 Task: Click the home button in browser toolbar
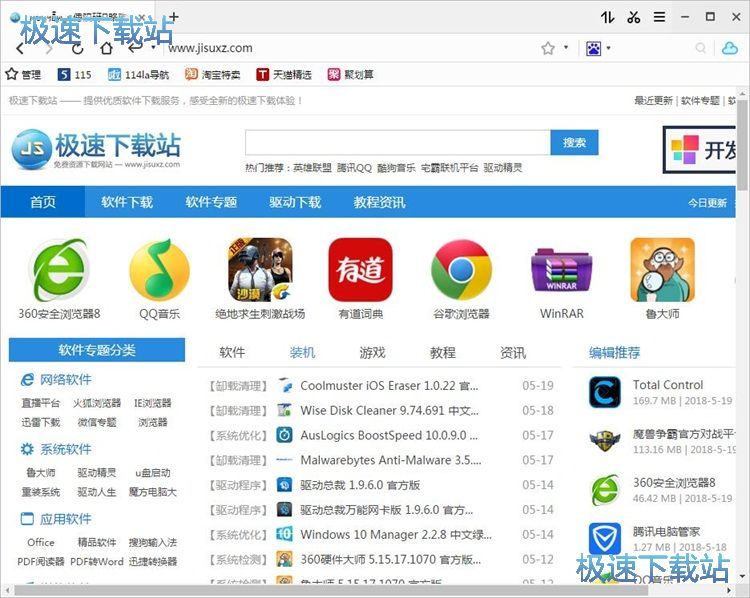tap(106, 48)
